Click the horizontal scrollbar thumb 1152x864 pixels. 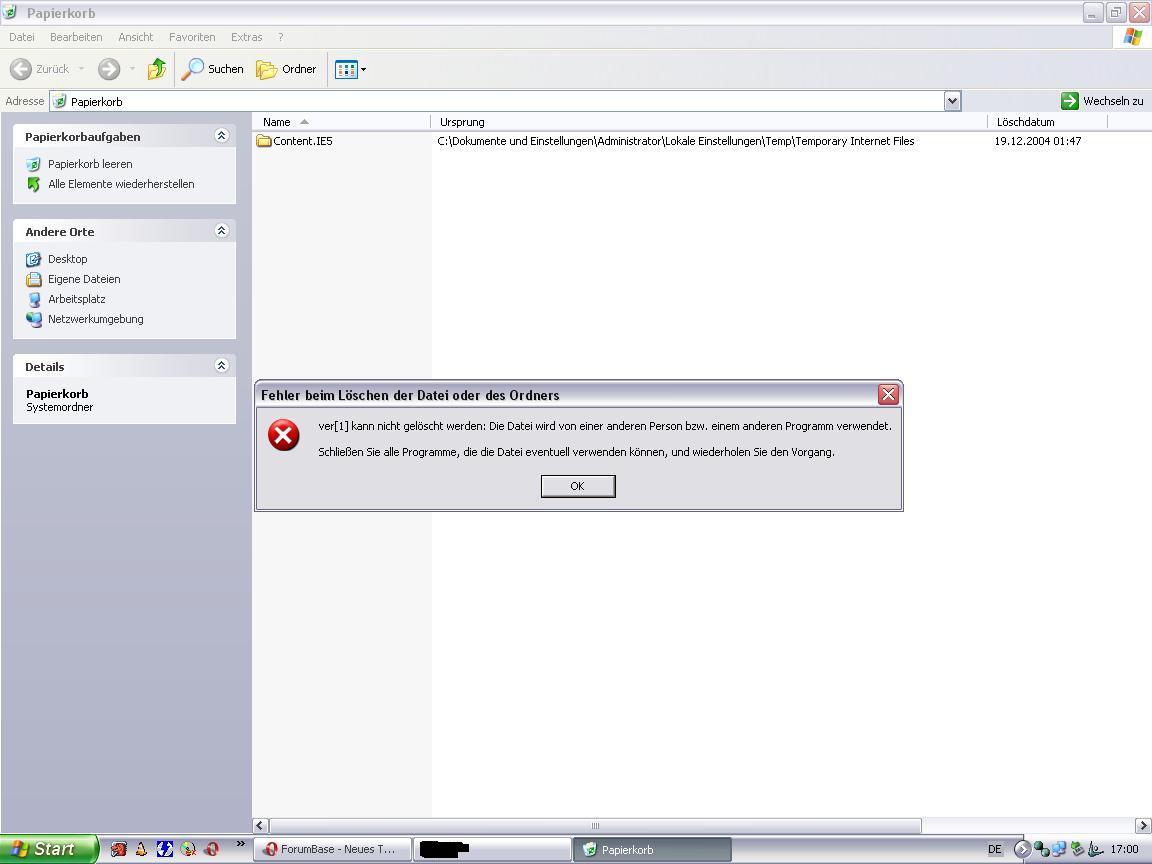595,826
